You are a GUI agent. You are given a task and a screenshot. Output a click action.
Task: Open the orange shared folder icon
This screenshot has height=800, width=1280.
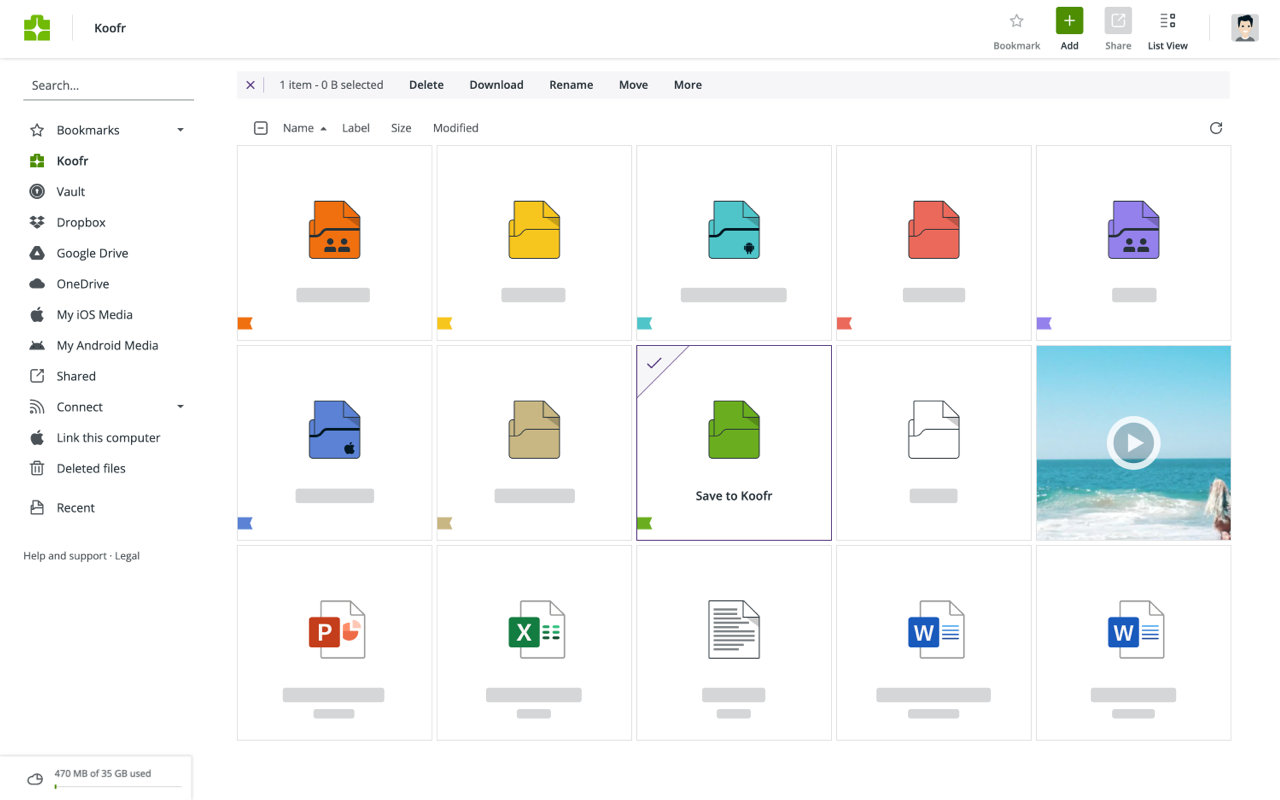(x=334, y=230)
